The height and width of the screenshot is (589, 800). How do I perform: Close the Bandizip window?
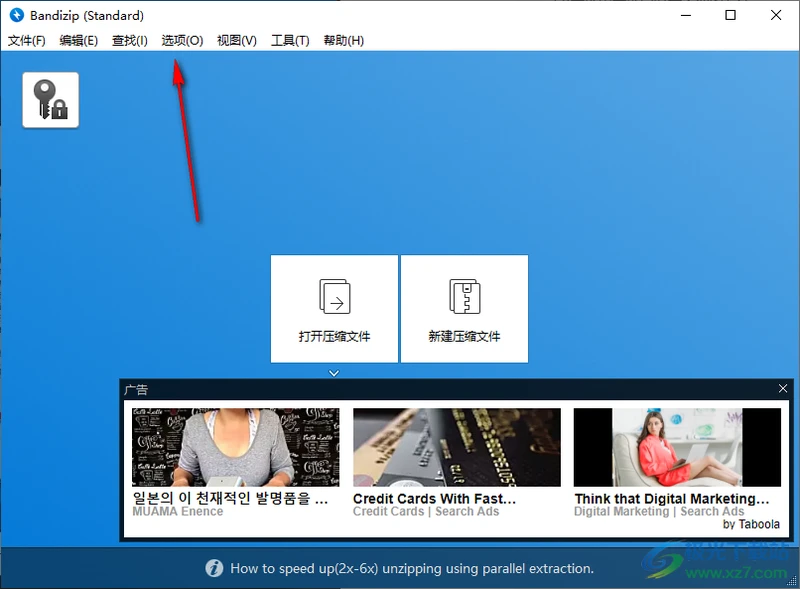pyautogui.click(x=776, y=15)
